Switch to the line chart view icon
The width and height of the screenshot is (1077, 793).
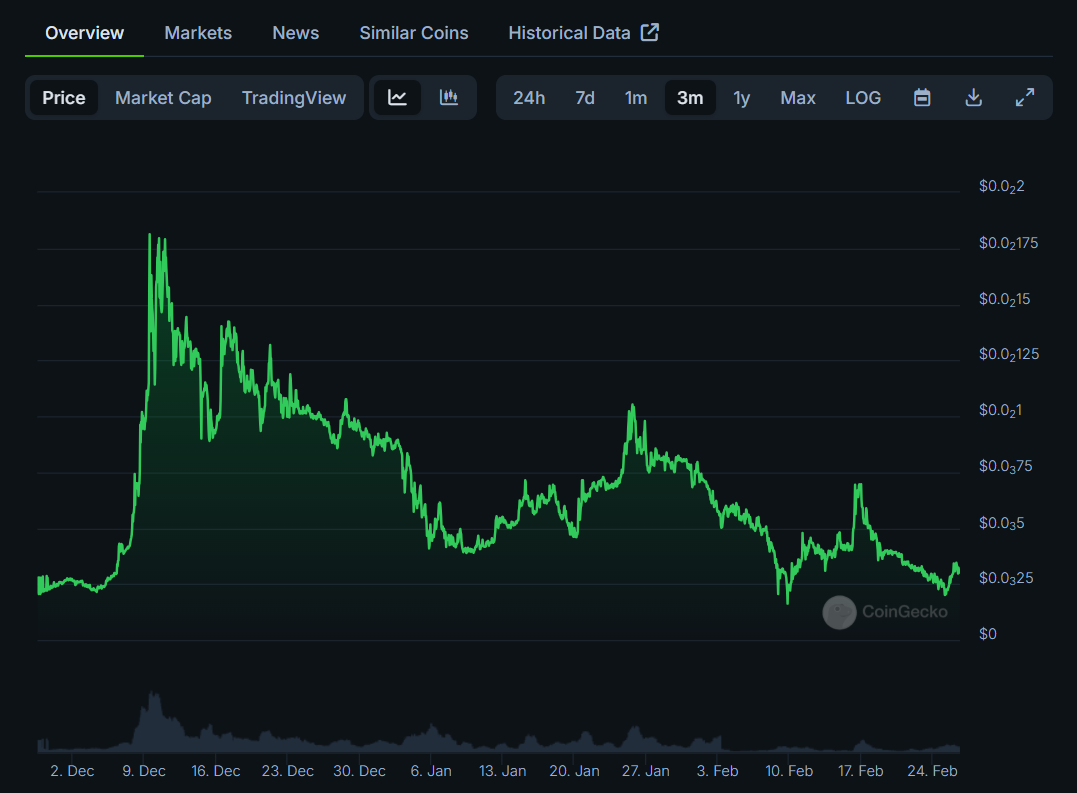[397, 97]
